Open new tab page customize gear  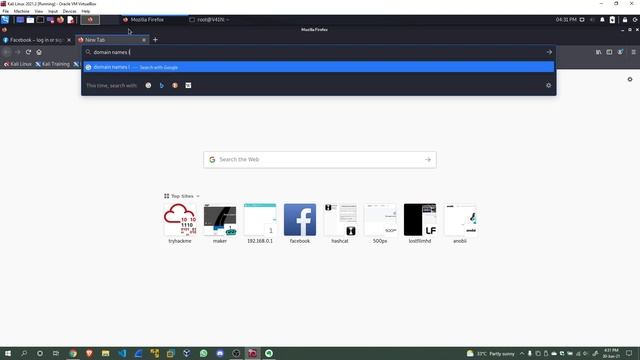click(630, 79)
